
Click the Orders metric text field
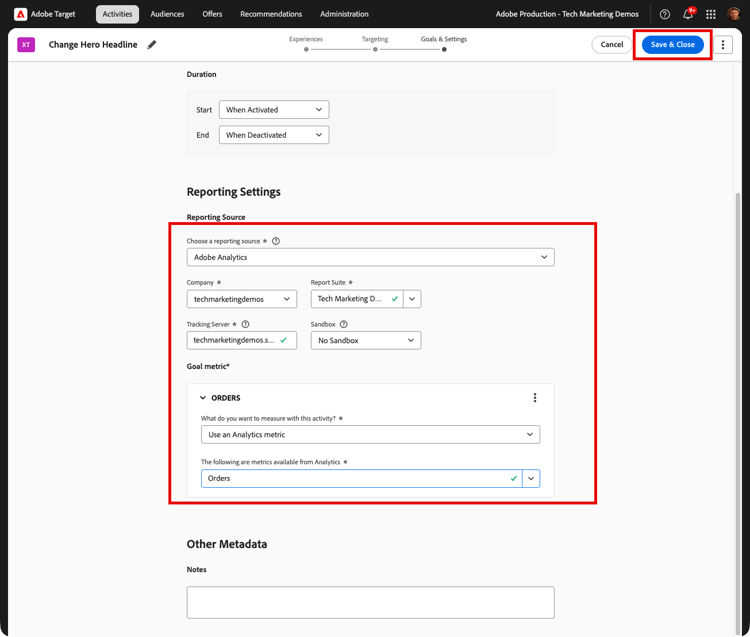pyautogui.click(x=362, y=478)
